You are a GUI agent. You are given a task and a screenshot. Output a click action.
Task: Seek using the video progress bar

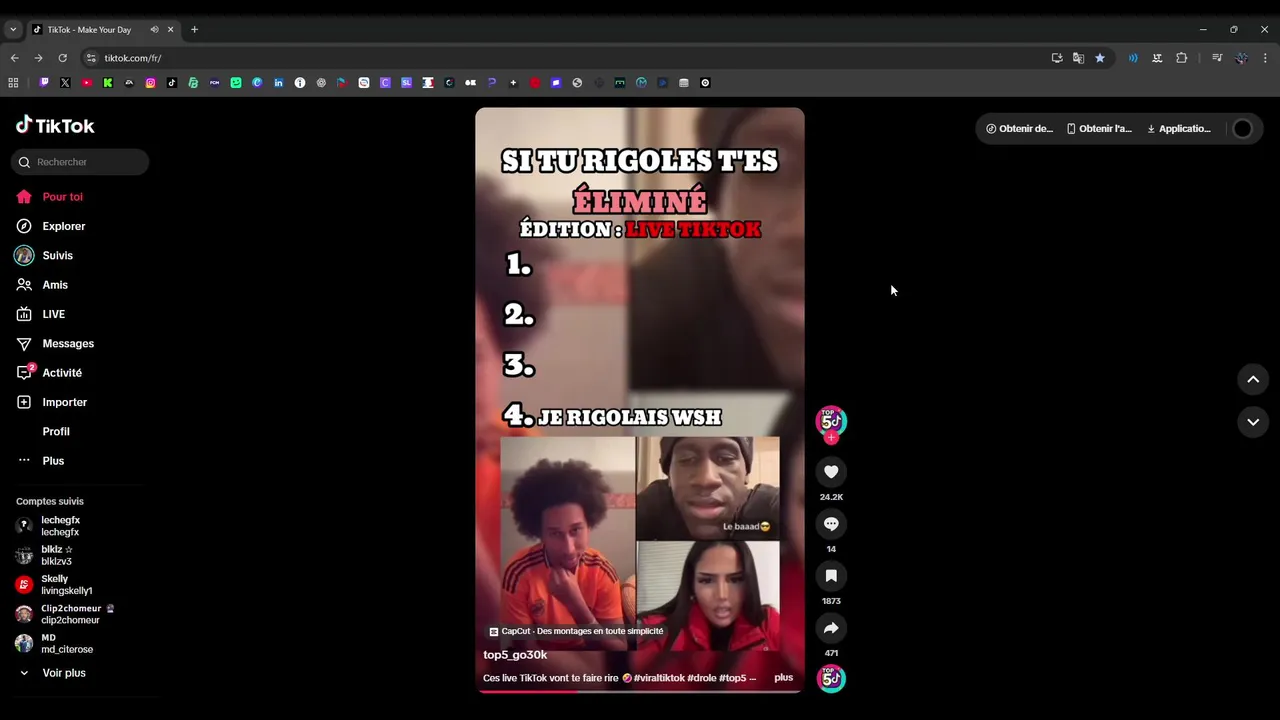(x=640, y=691)
